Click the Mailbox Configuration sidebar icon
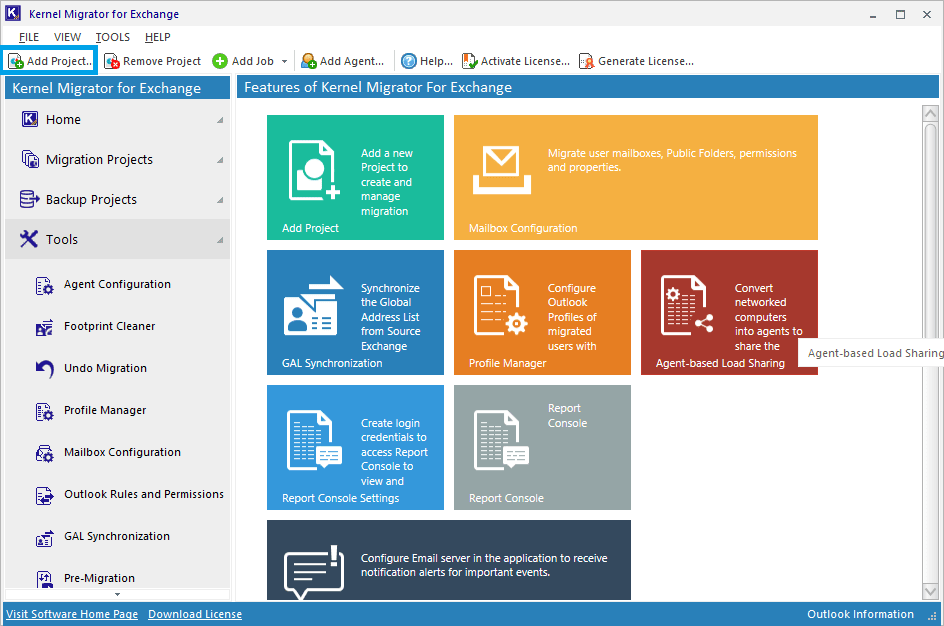This screenshot has height=626, width=944. [44, 453]
